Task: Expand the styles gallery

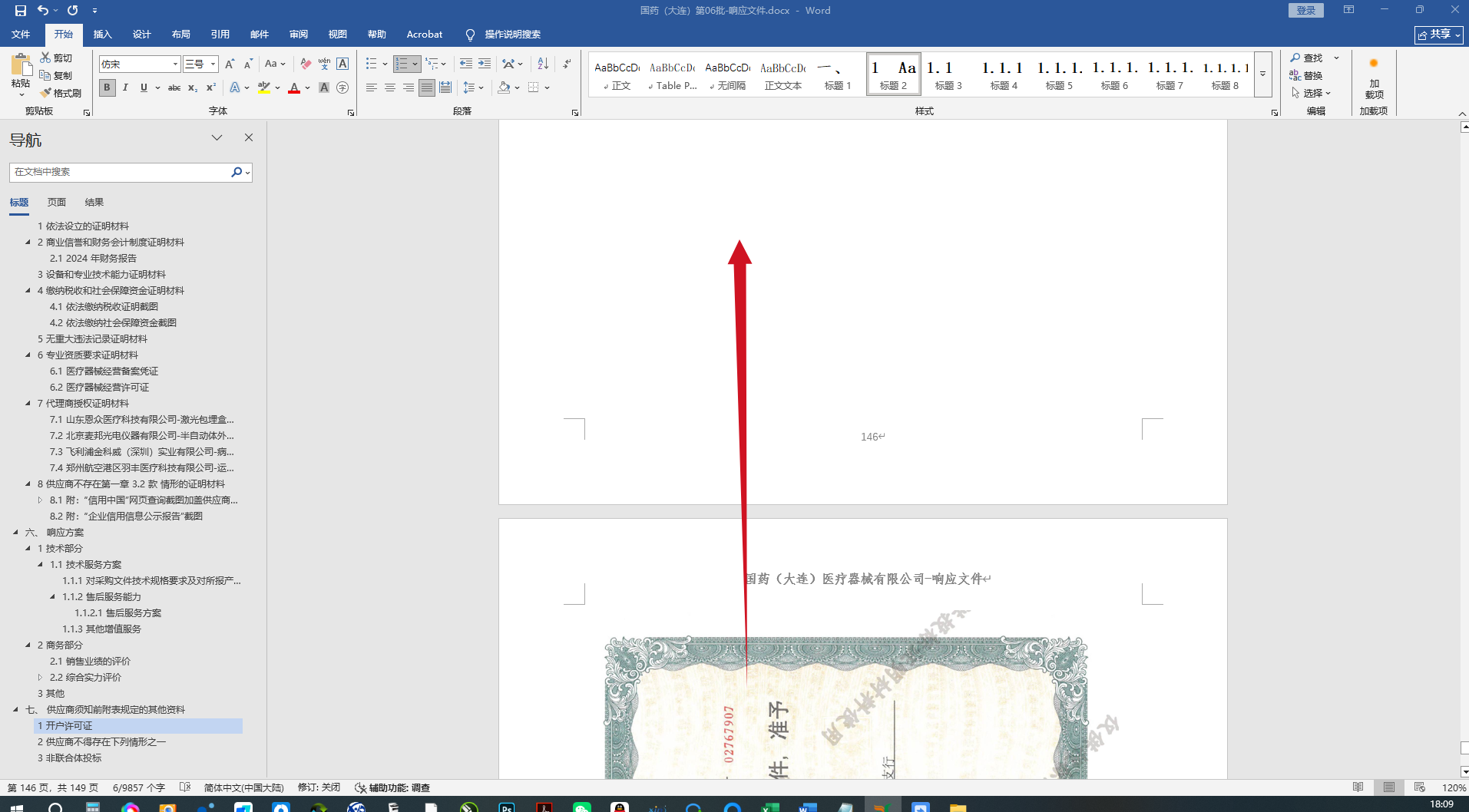Action: (x=1262, y=74)
